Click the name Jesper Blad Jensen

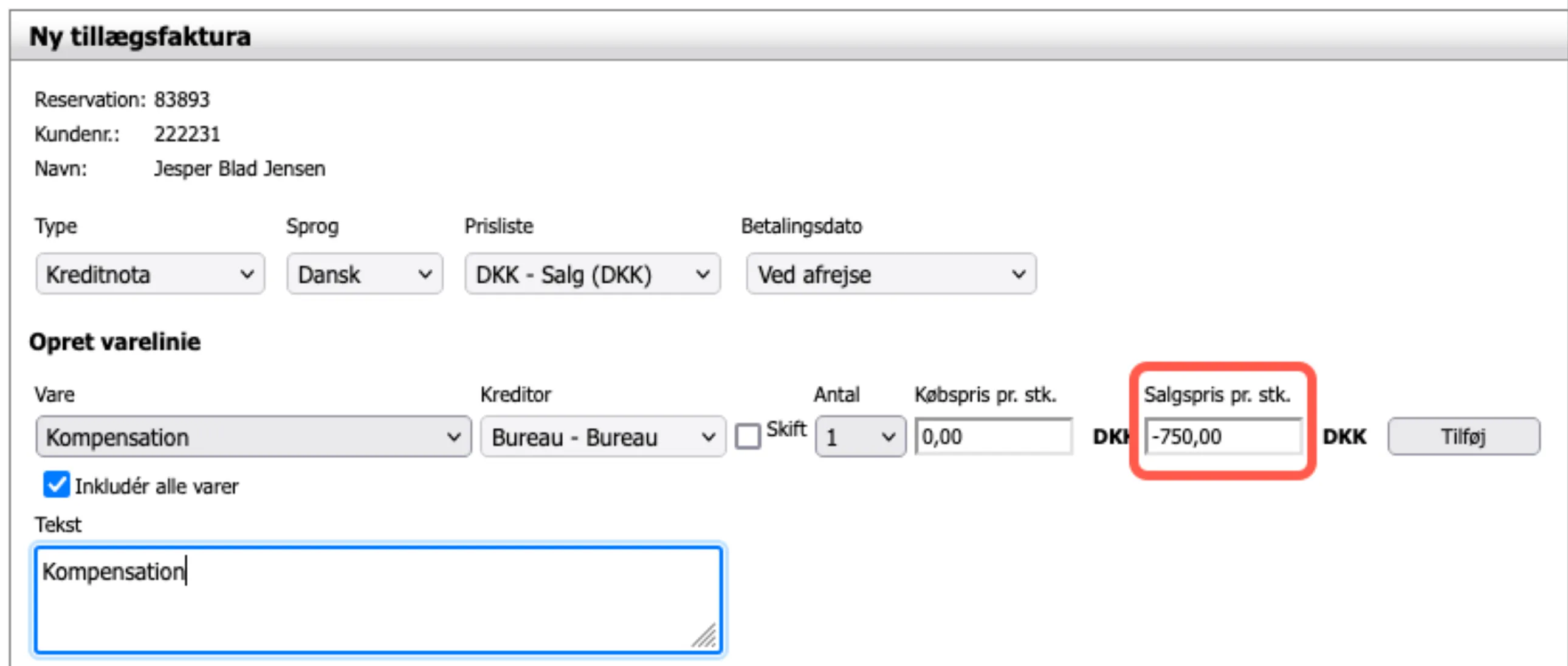pos(239,169)
